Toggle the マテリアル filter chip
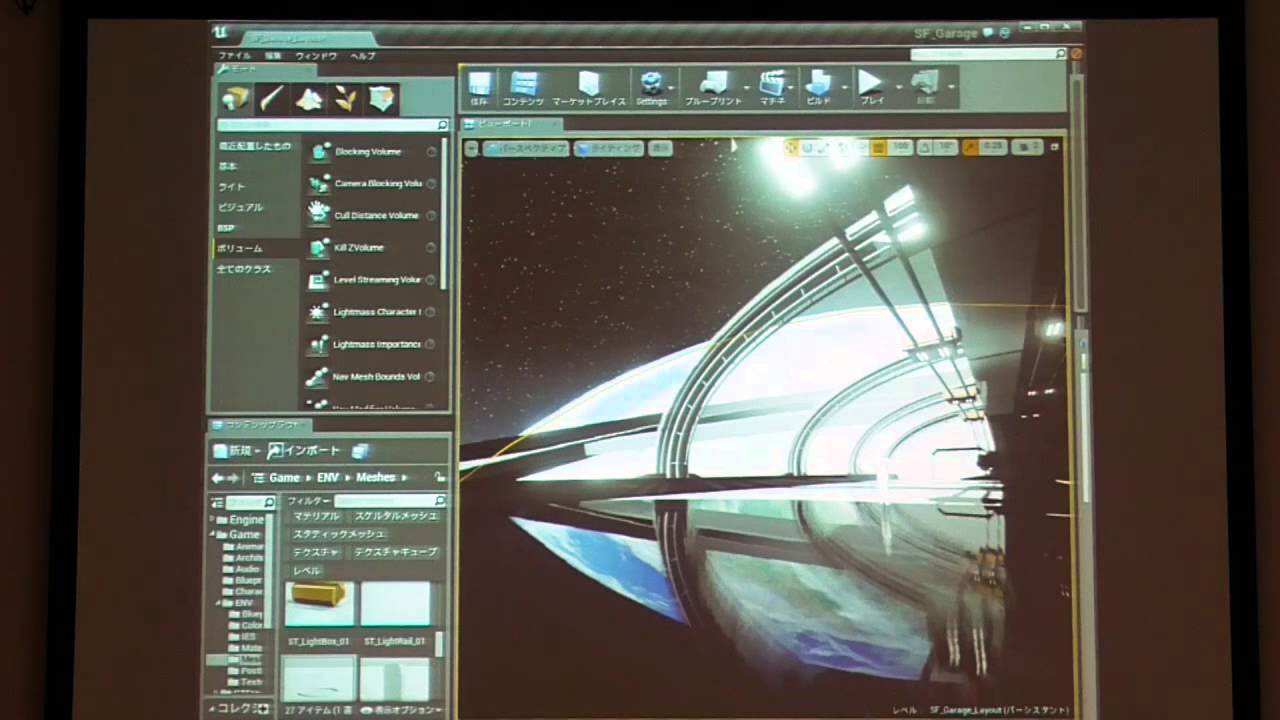1280x720 pixels. pyautogui.click(x=316, y=516)
